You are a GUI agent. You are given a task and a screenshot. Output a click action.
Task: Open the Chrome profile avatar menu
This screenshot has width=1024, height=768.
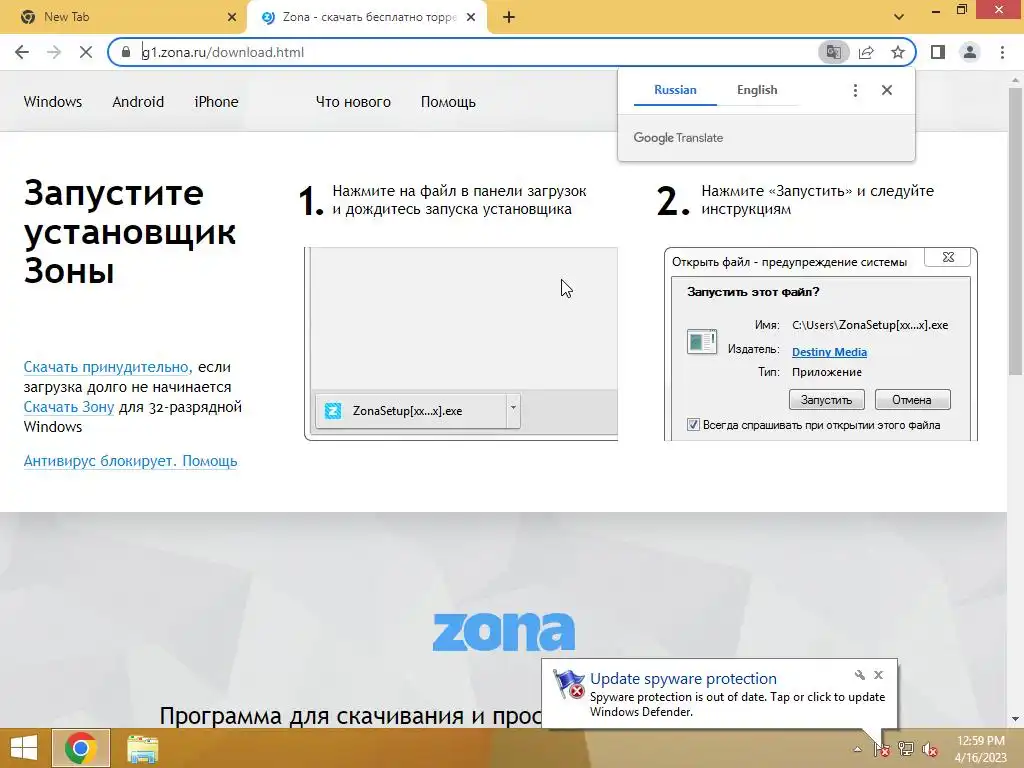coord(970,52)
